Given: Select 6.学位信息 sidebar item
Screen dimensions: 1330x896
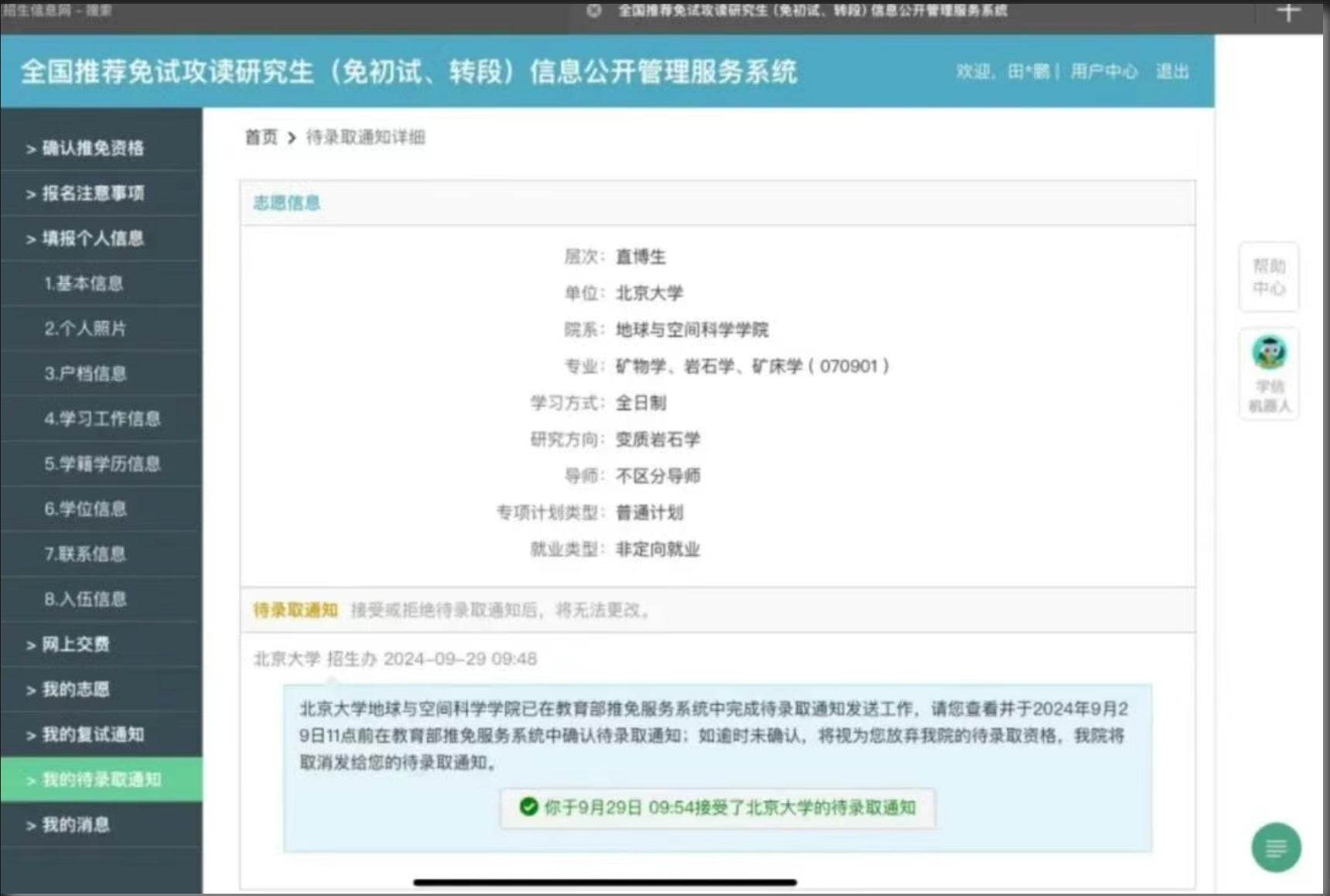Looking at the screenshot, I should pyautogui.click(x=85, y=509).
